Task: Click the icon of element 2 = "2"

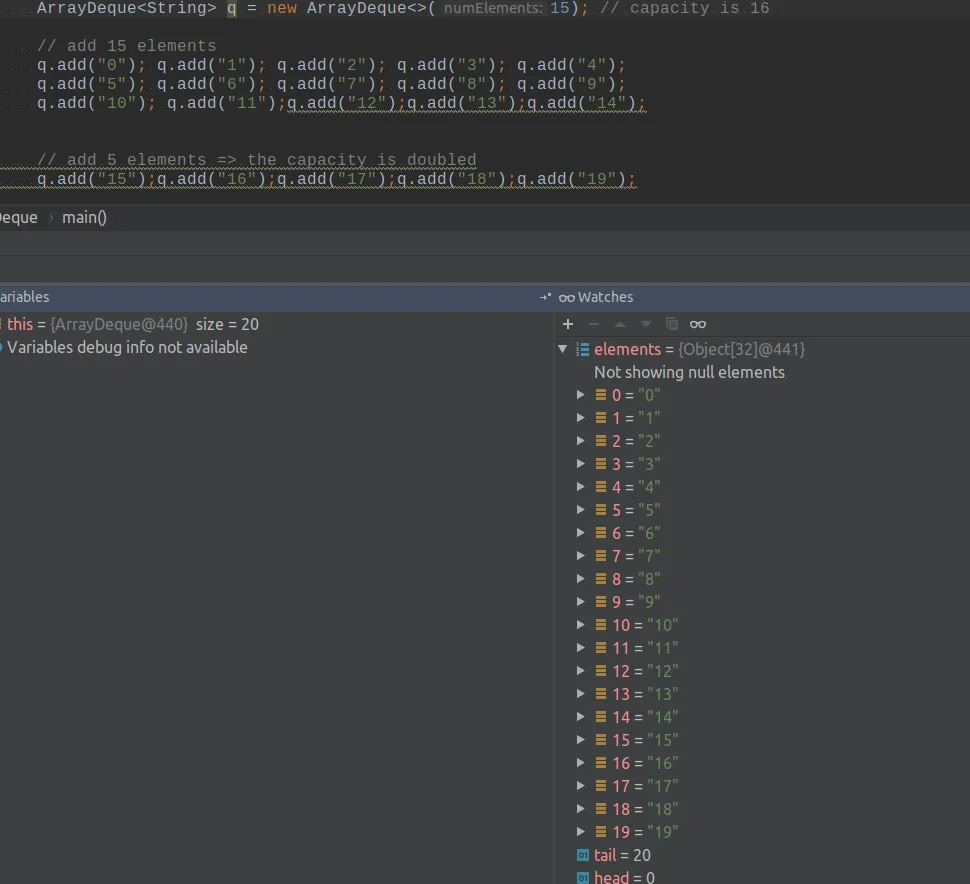Action: tap(601, 441)
